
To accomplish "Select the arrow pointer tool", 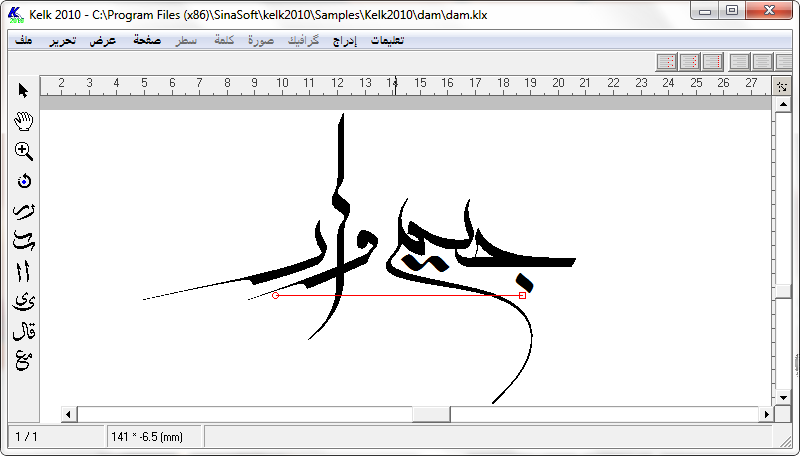I will (24, 91).
